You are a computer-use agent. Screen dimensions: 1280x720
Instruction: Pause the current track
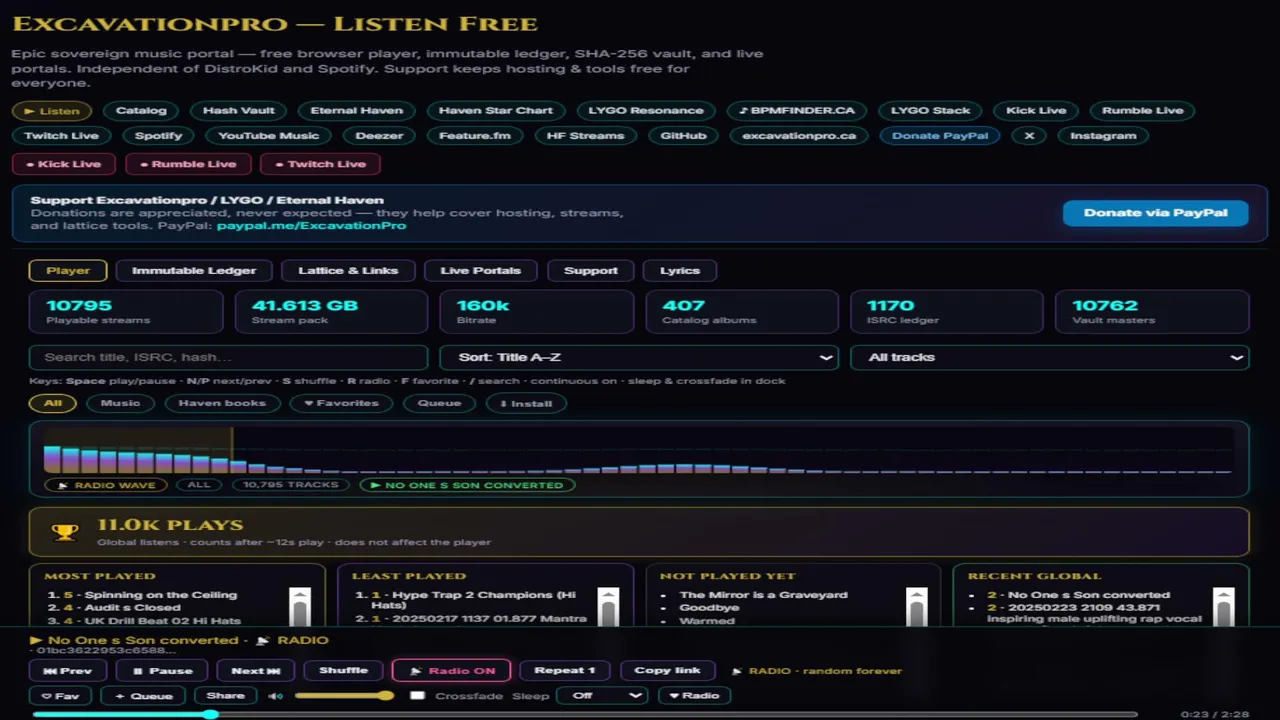[162, 671]
